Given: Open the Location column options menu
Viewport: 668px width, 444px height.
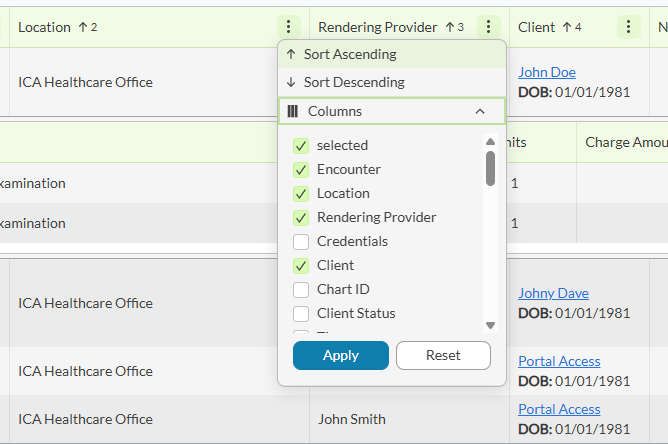Looking at the screenshot, I should tap(289, 27).
